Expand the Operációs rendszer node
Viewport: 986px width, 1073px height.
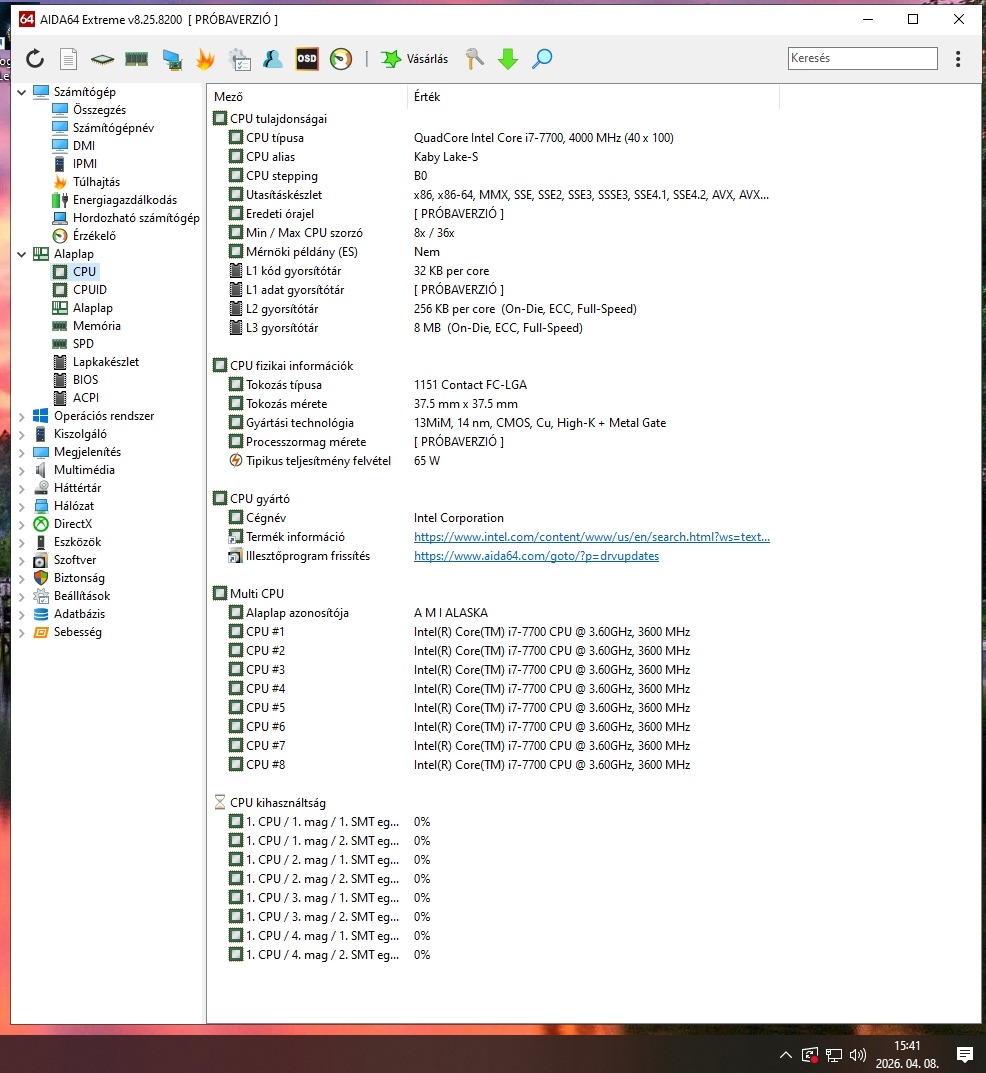pos(21,416)
